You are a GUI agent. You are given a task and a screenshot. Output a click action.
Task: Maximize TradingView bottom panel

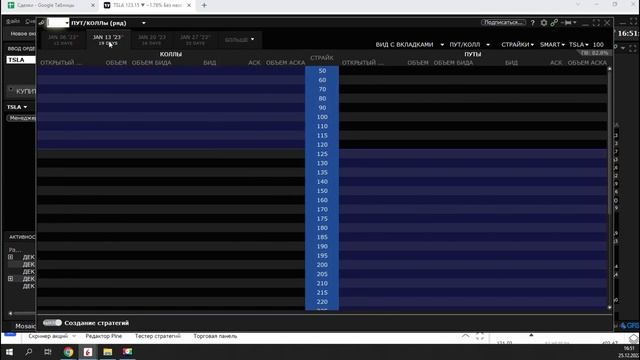480,336
